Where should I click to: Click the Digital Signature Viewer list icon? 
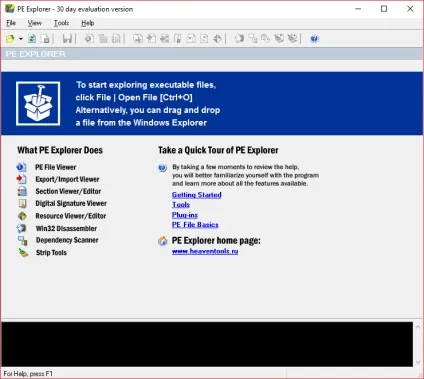(x=22, y=203)
